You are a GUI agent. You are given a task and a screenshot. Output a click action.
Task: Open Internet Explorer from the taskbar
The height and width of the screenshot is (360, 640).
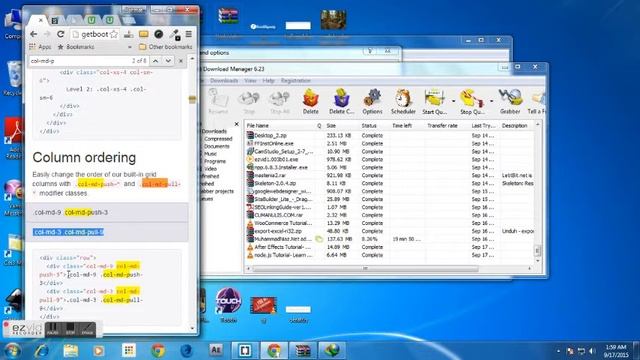(x=42, y=350)
